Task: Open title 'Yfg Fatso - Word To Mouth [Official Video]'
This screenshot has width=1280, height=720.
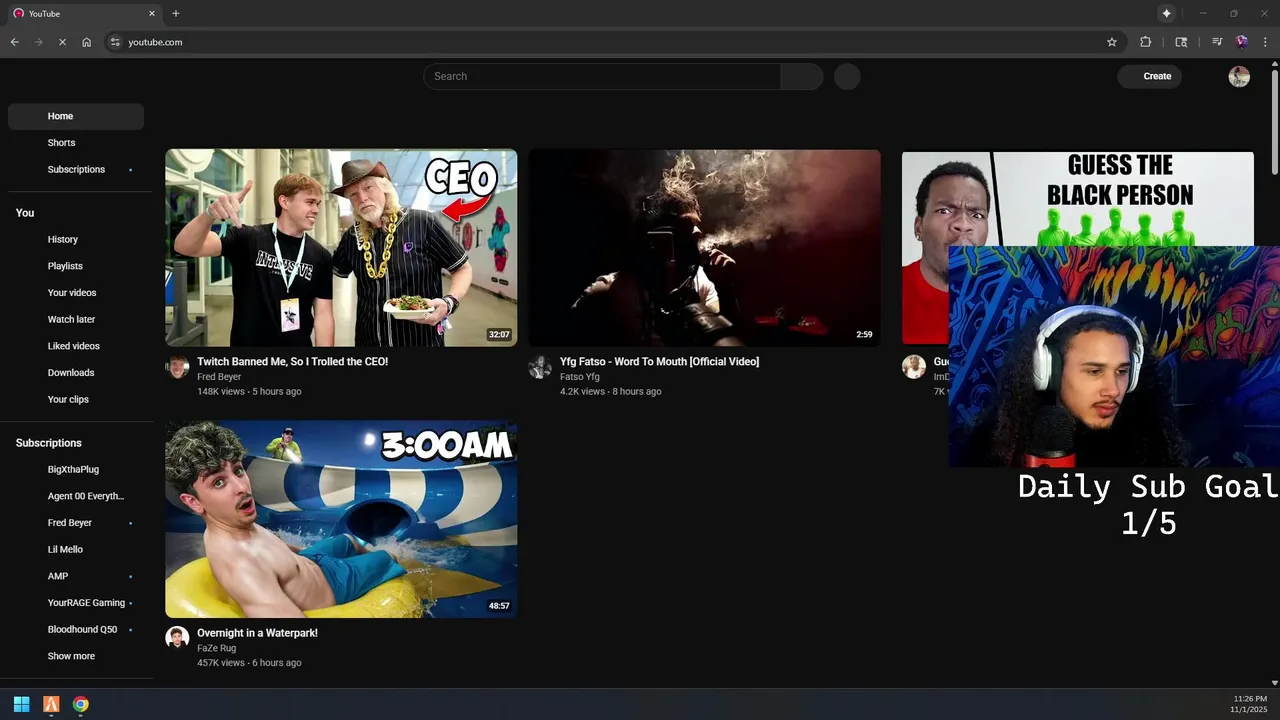Action: click(659, 362)
